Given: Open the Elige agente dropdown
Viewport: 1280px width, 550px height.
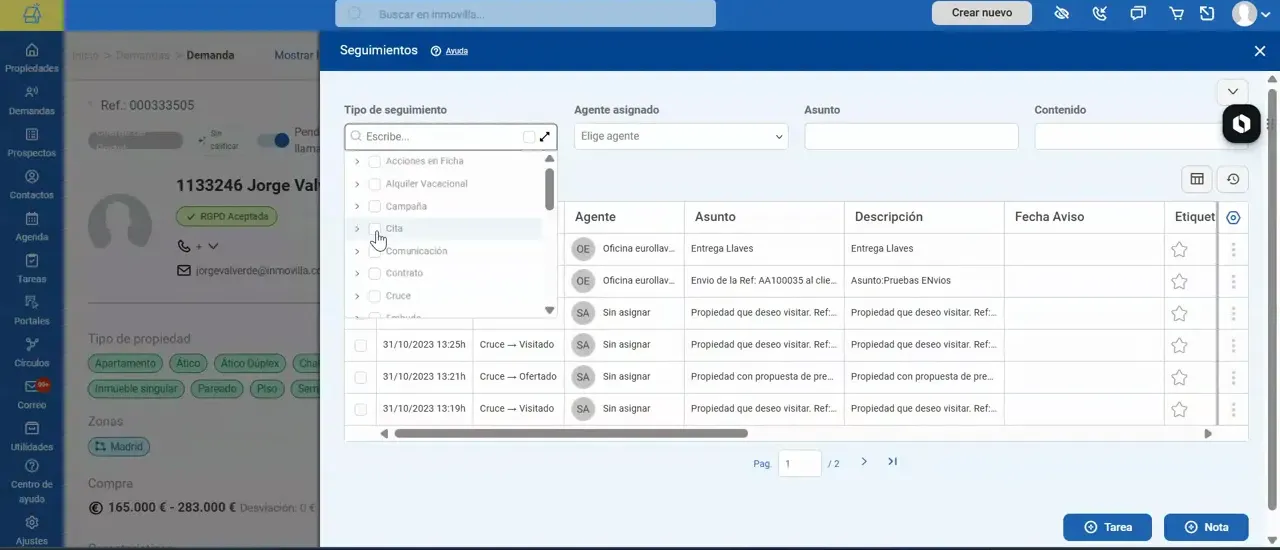Looking at the screenshot, I should (681, 137).
